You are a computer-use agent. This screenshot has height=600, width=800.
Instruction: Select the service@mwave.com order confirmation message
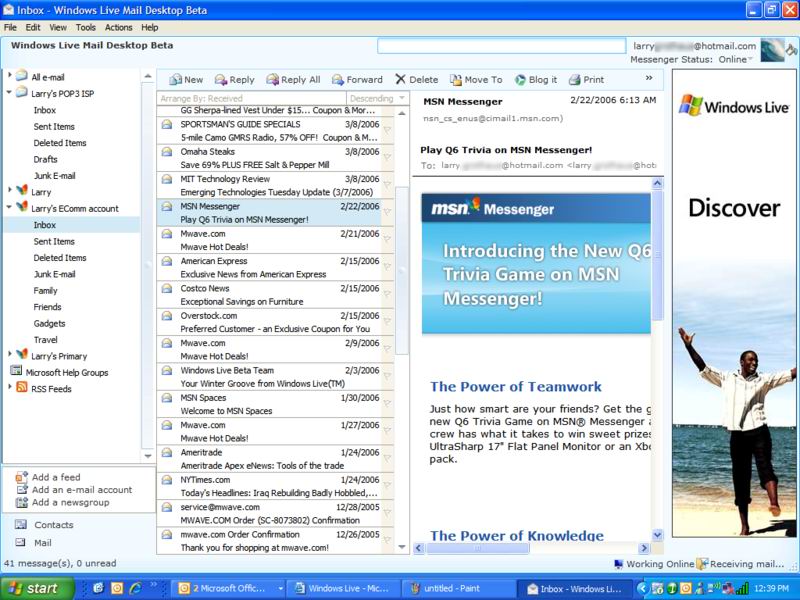(275, 514)
